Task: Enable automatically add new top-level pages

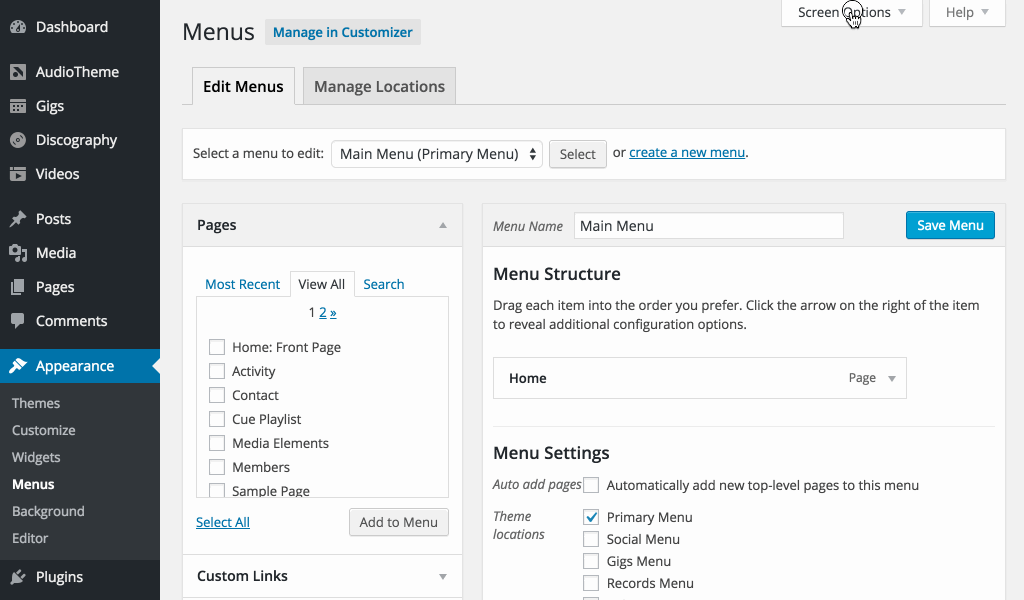Action: pos(591,484)
